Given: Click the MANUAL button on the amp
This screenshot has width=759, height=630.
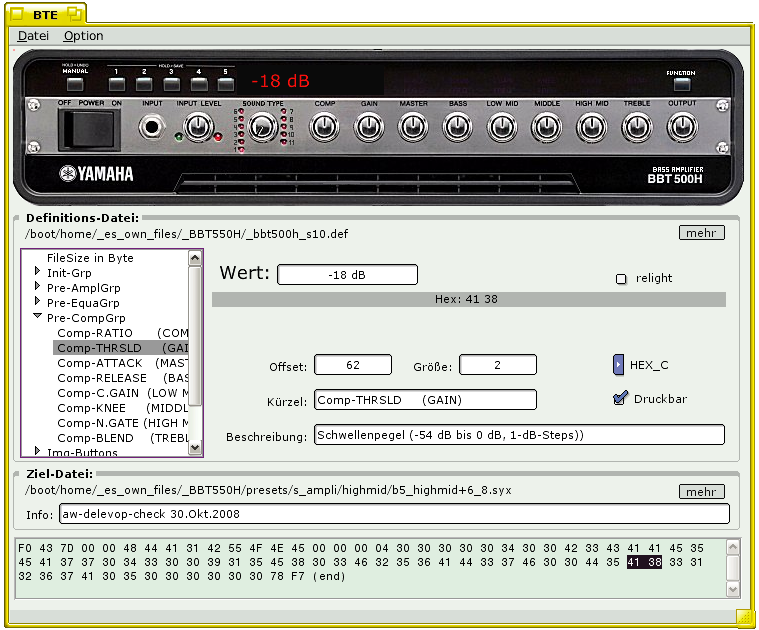Looking at the screenshot, I should [75, 85].
